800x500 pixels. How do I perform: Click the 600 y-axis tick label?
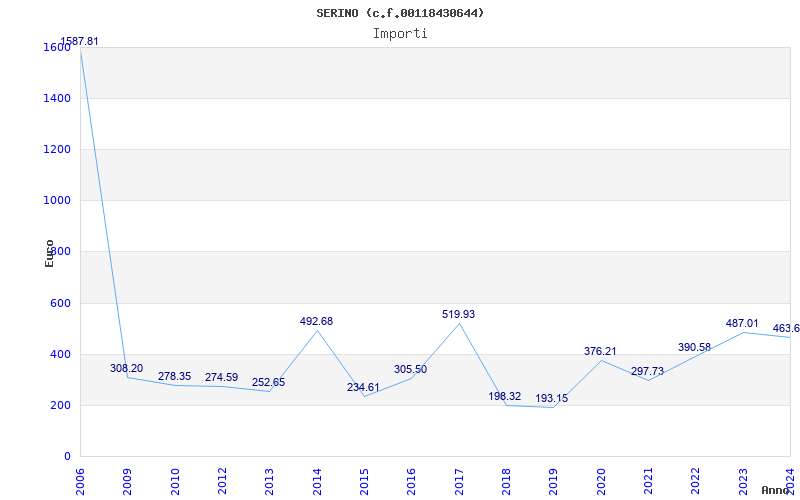point(59,303)
